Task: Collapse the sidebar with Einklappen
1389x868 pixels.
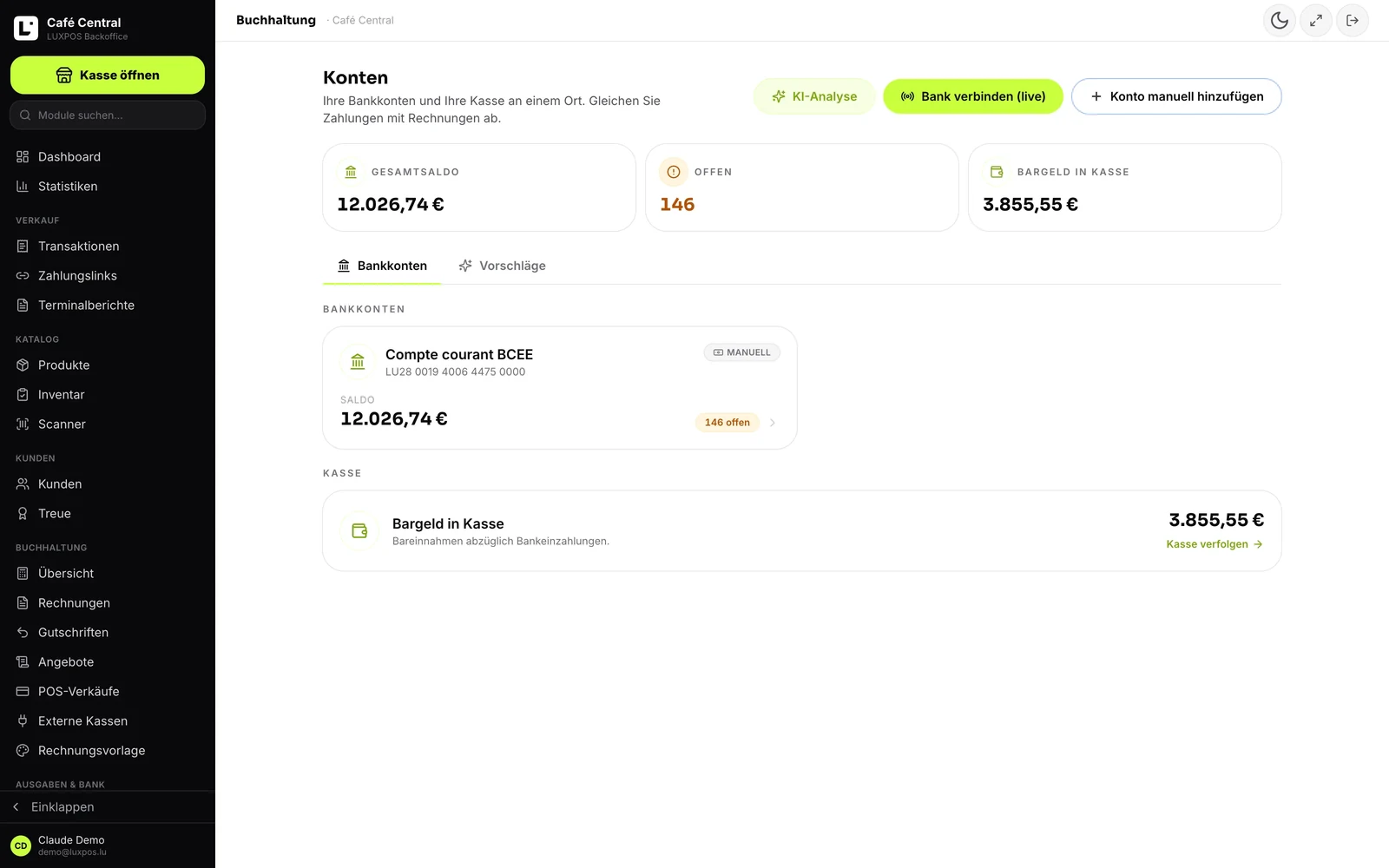Action: pyautogui.click(x=108, y=806)
